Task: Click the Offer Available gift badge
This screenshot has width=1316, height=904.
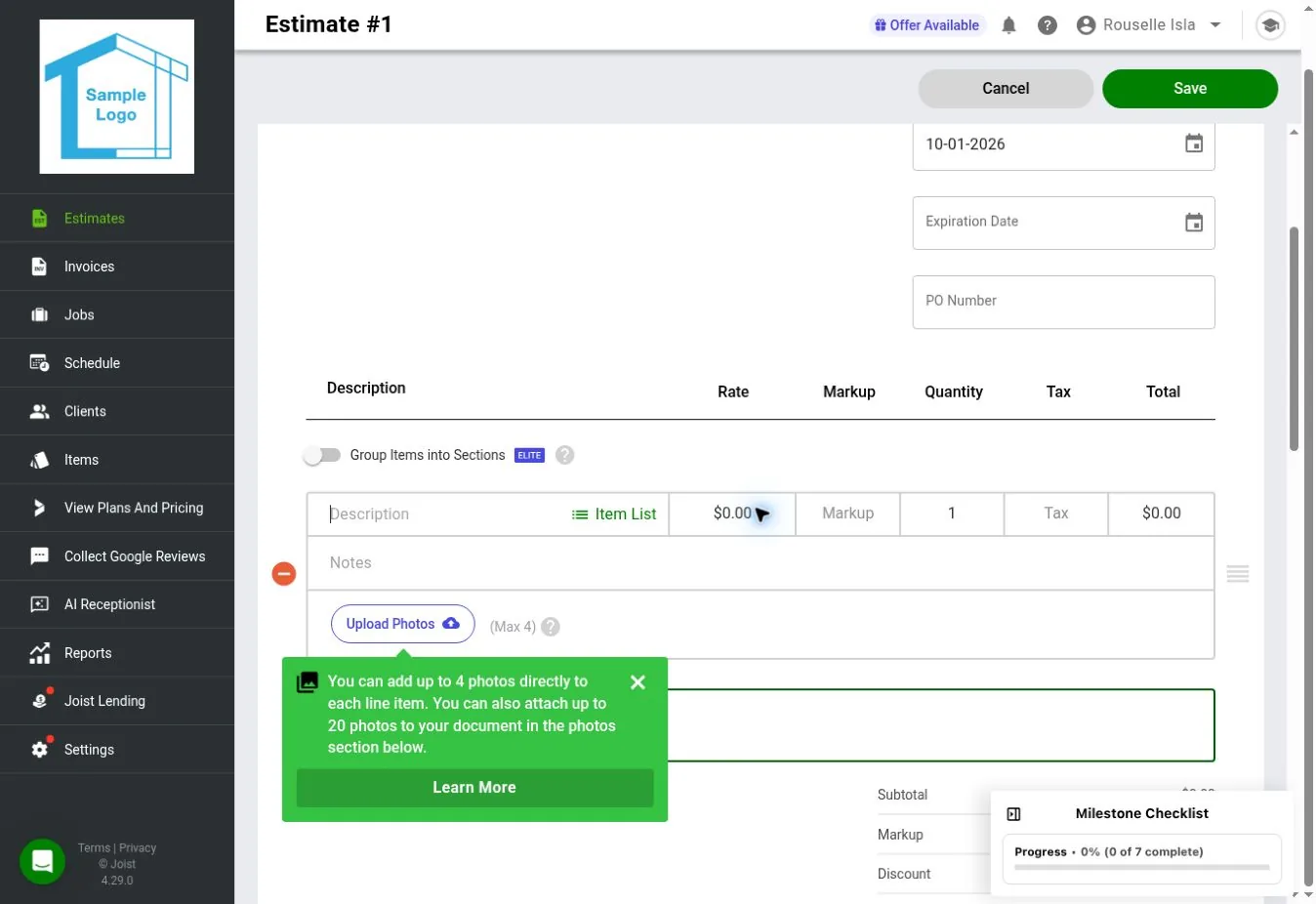Action: pos(926,25)
